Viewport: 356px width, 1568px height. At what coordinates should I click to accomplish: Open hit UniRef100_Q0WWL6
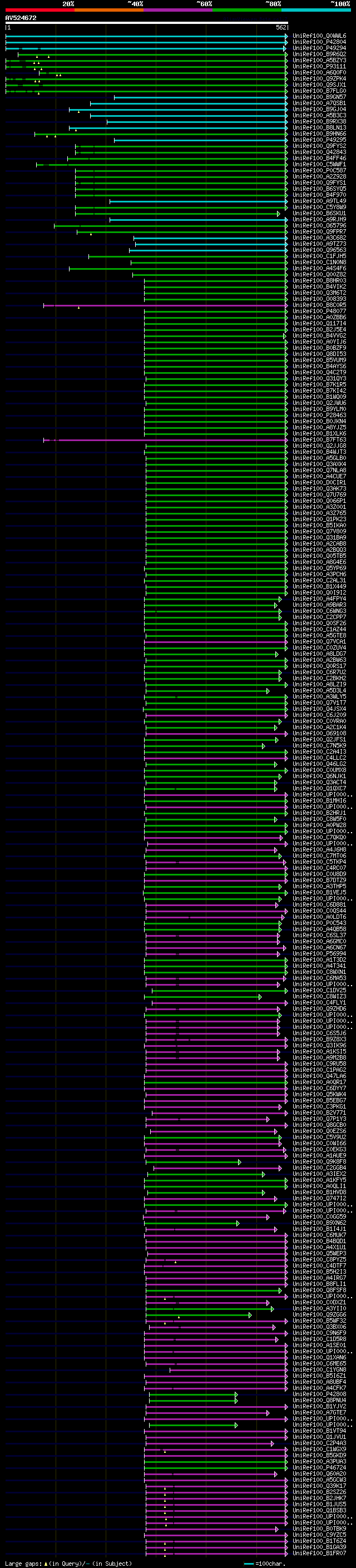(319, 36)
